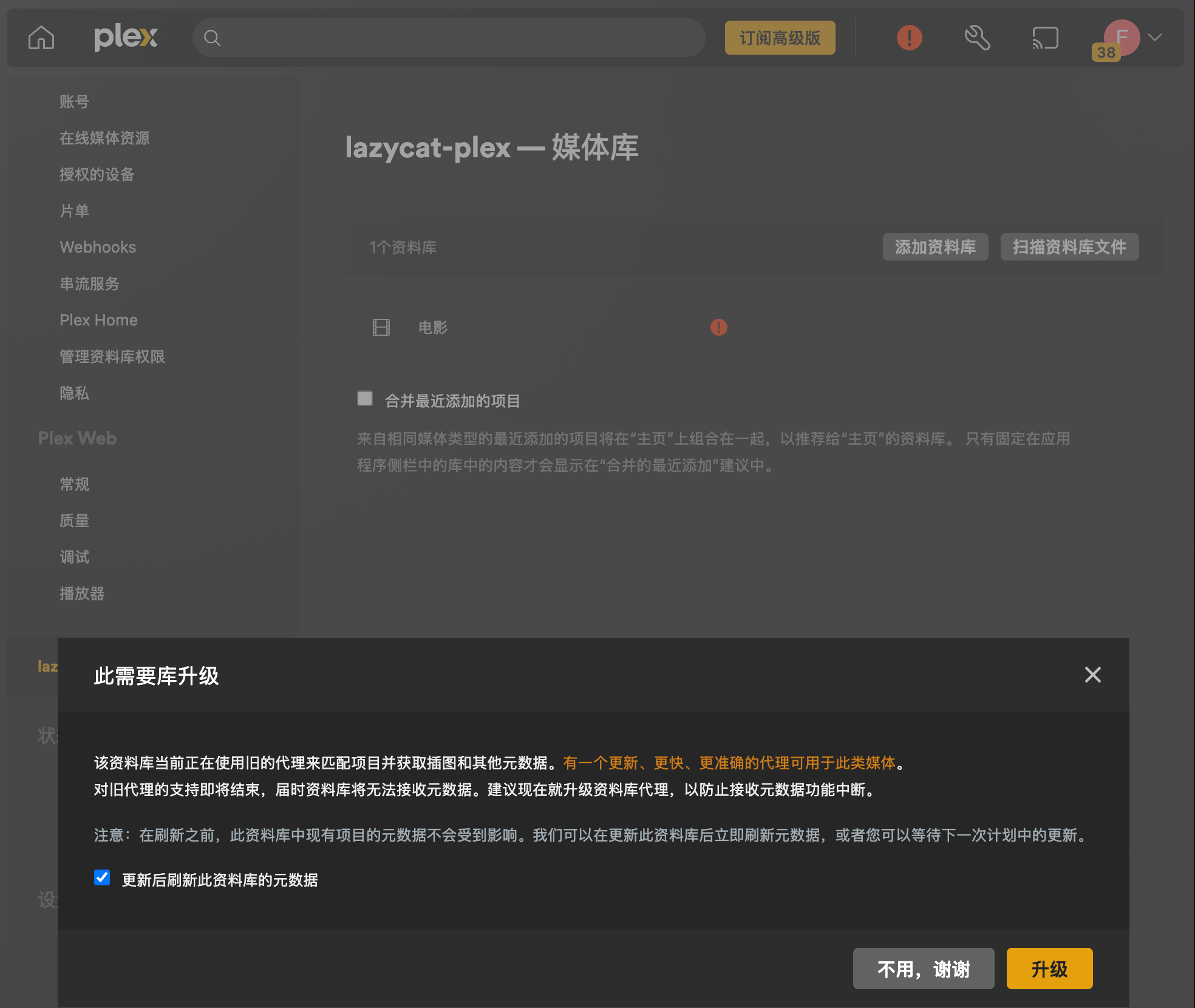The image size is (1195, 1008).
Task: Click the 扫描资料库文件 button
Action: pyautogui.click(x=1069, y=247)
